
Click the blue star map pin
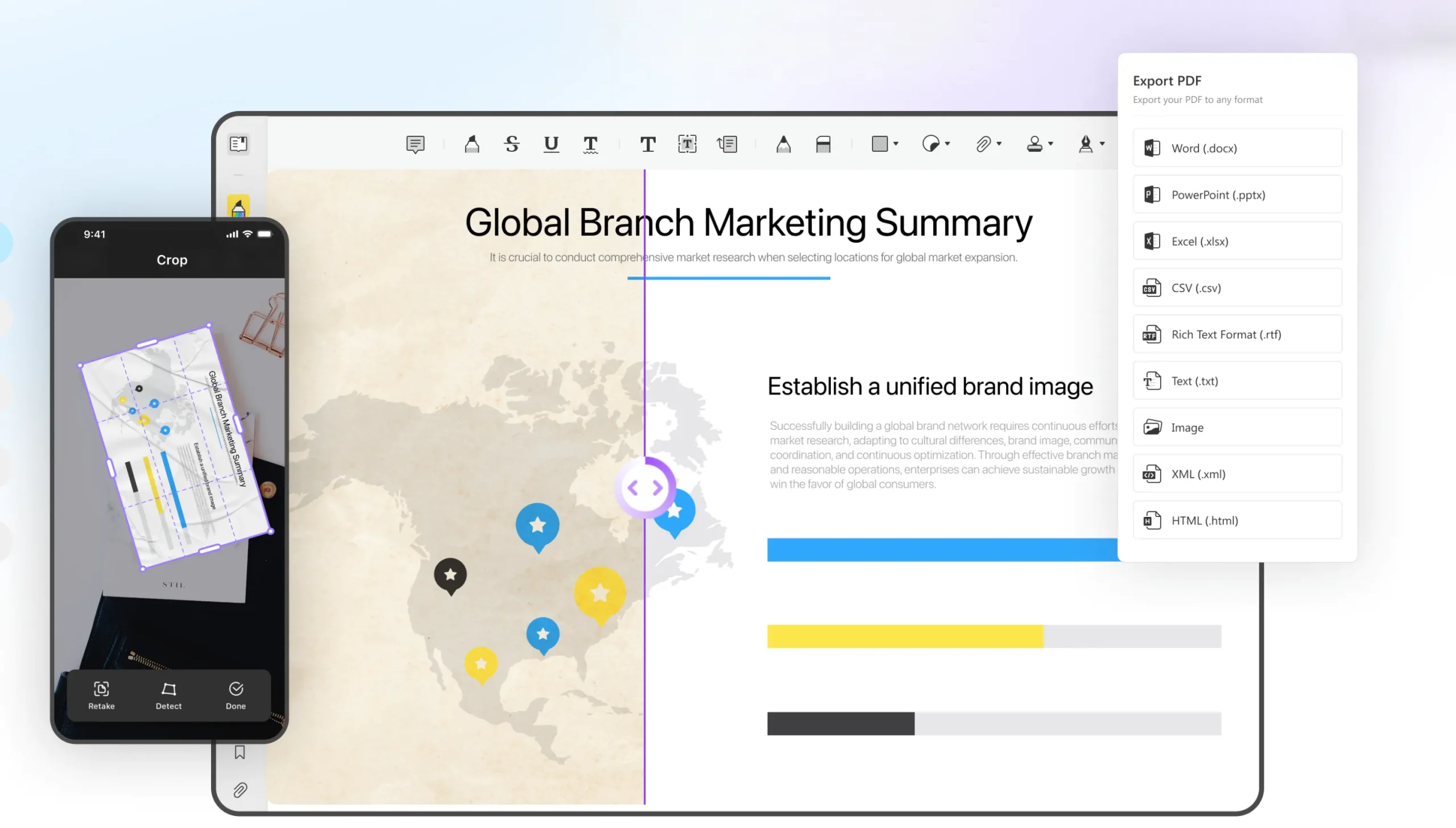537,525
